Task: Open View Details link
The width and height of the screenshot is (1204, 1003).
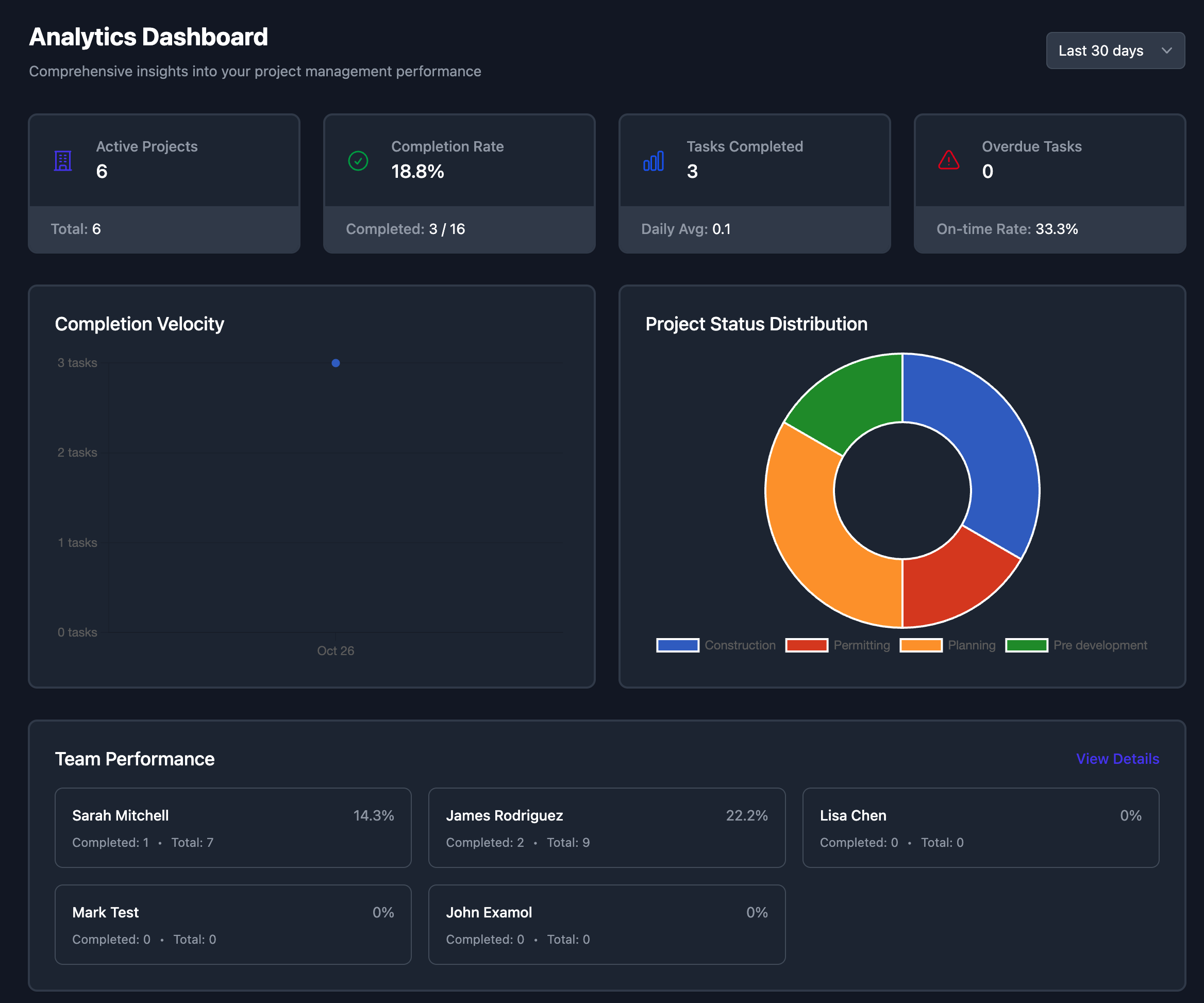Action: tap(1117, 759)
